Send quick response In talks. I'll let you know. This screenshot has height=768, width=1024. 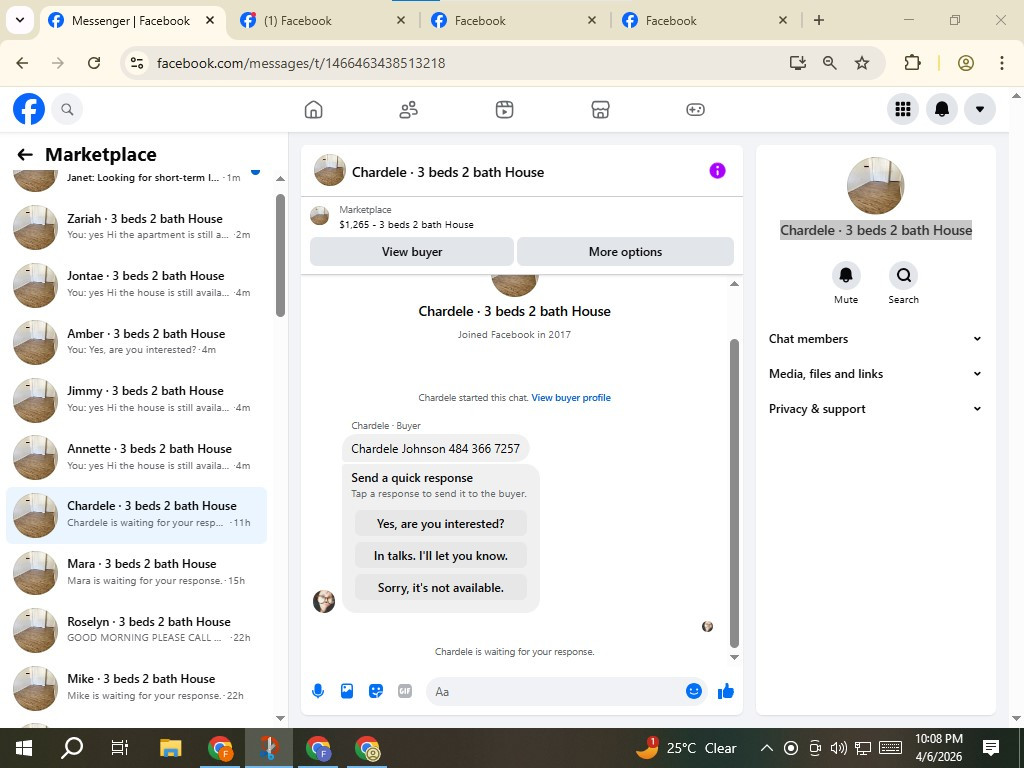441,556
